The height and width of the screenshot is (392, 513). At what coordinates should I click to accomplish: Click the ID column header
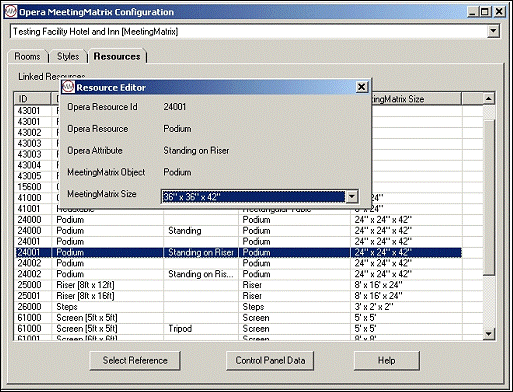[x=32, y=99]
